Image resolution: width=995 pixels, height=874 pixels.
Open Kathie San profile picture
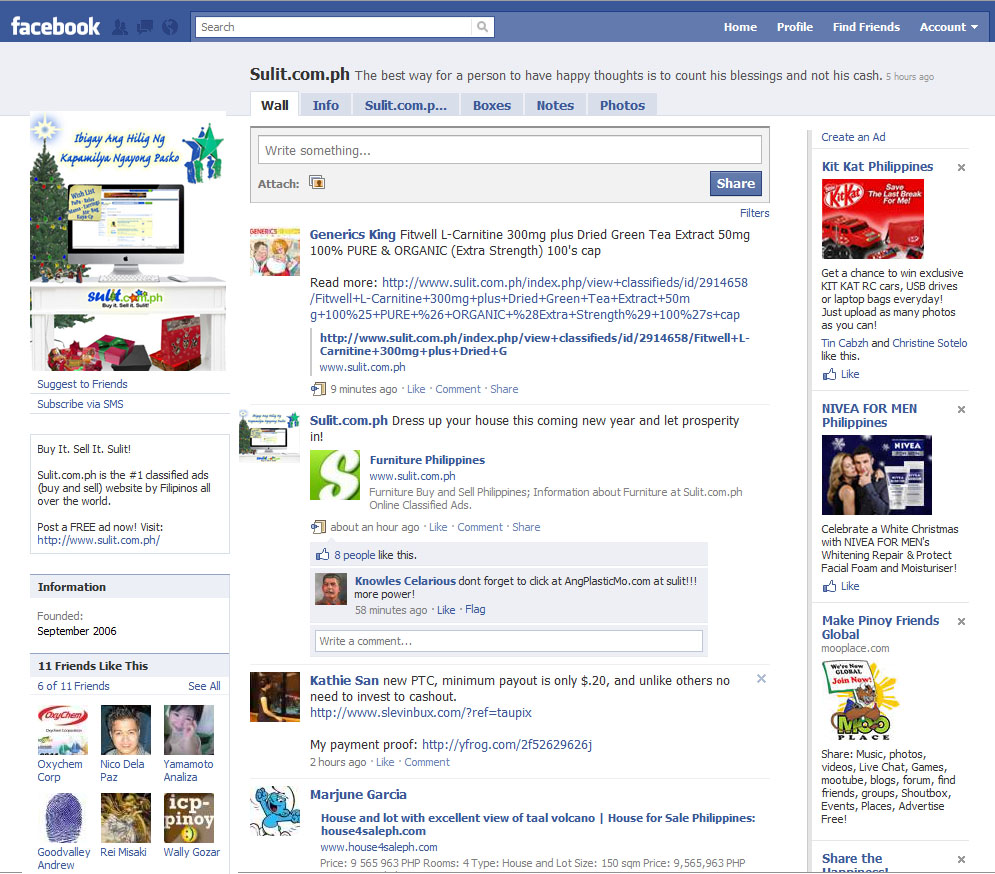point(275,697)
